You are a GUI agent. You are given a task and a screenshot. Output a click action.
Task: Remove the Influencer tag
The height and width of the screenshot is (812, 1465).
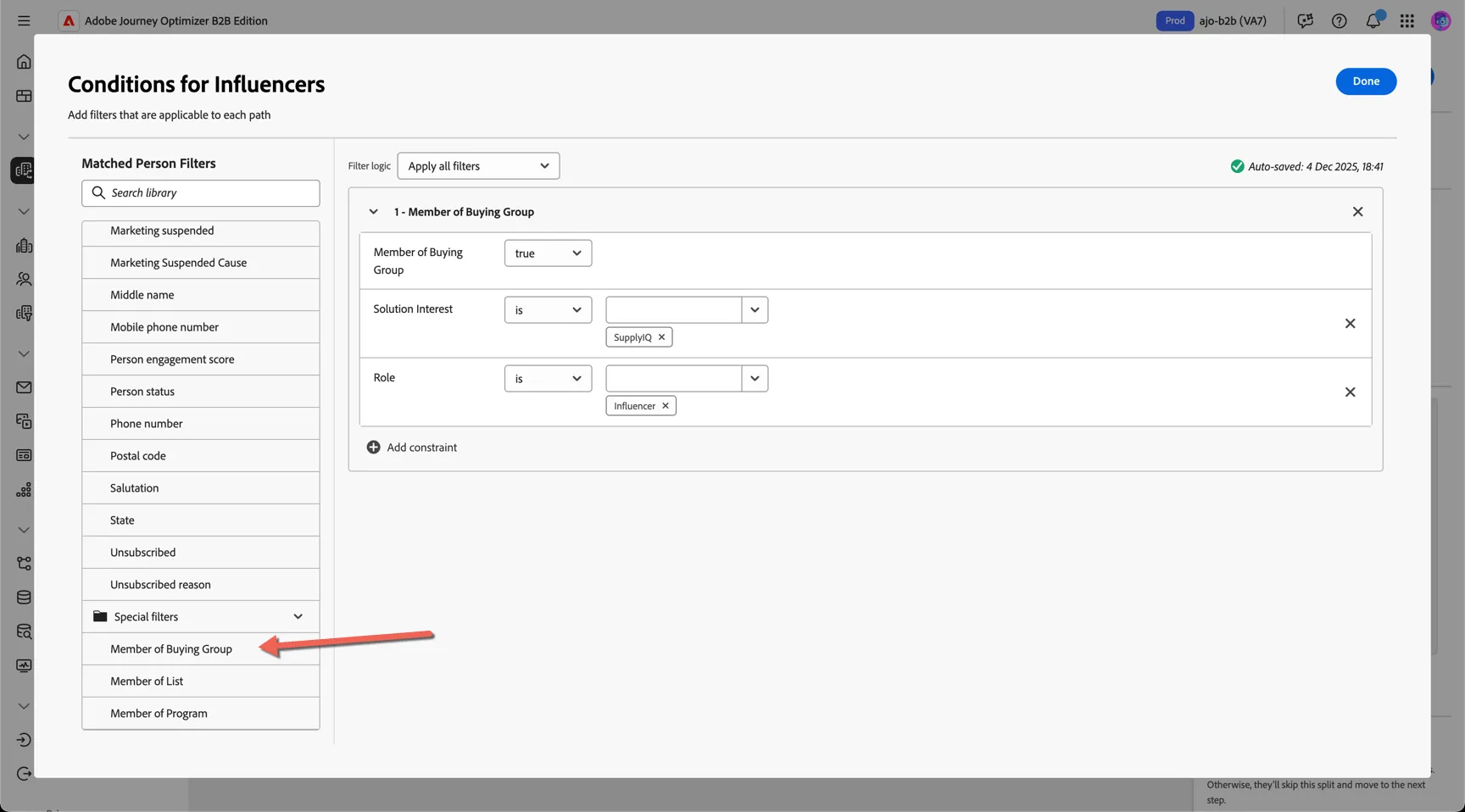666,406
